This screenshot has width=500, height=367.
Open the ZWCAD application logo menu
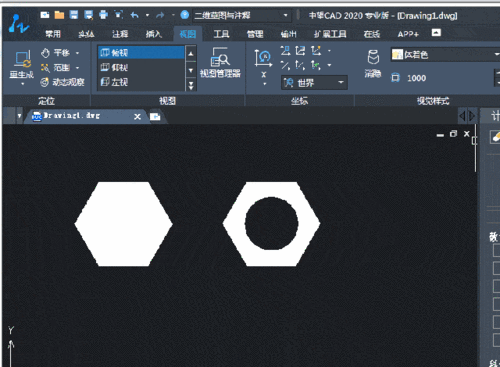pyautogui.click(x=18, y=23)
